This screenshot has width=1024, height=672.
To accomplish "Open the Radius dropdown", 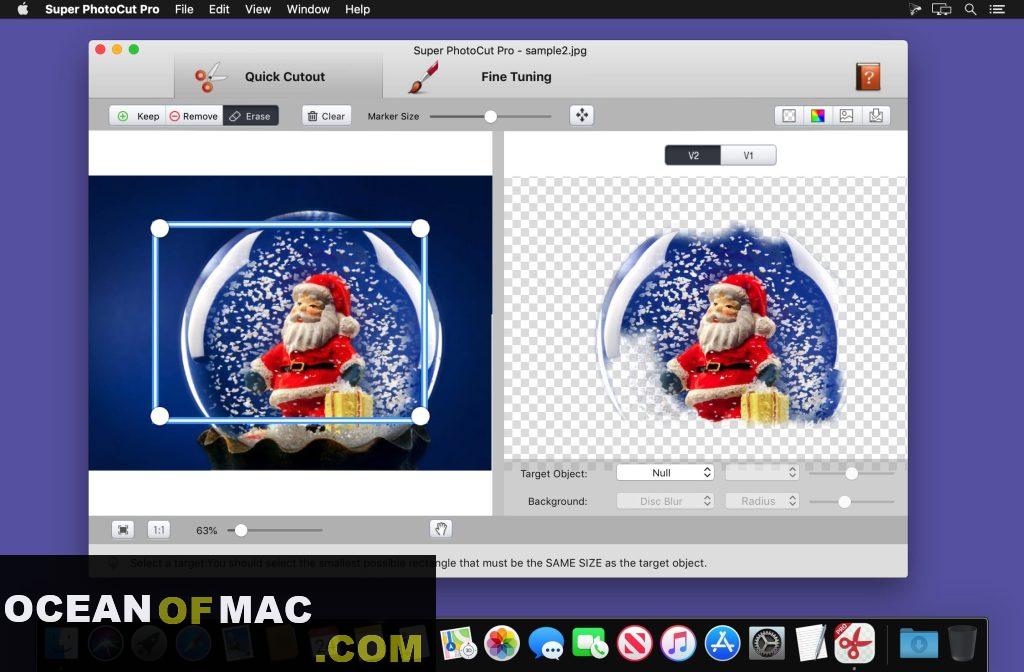I will pos(762,501).
